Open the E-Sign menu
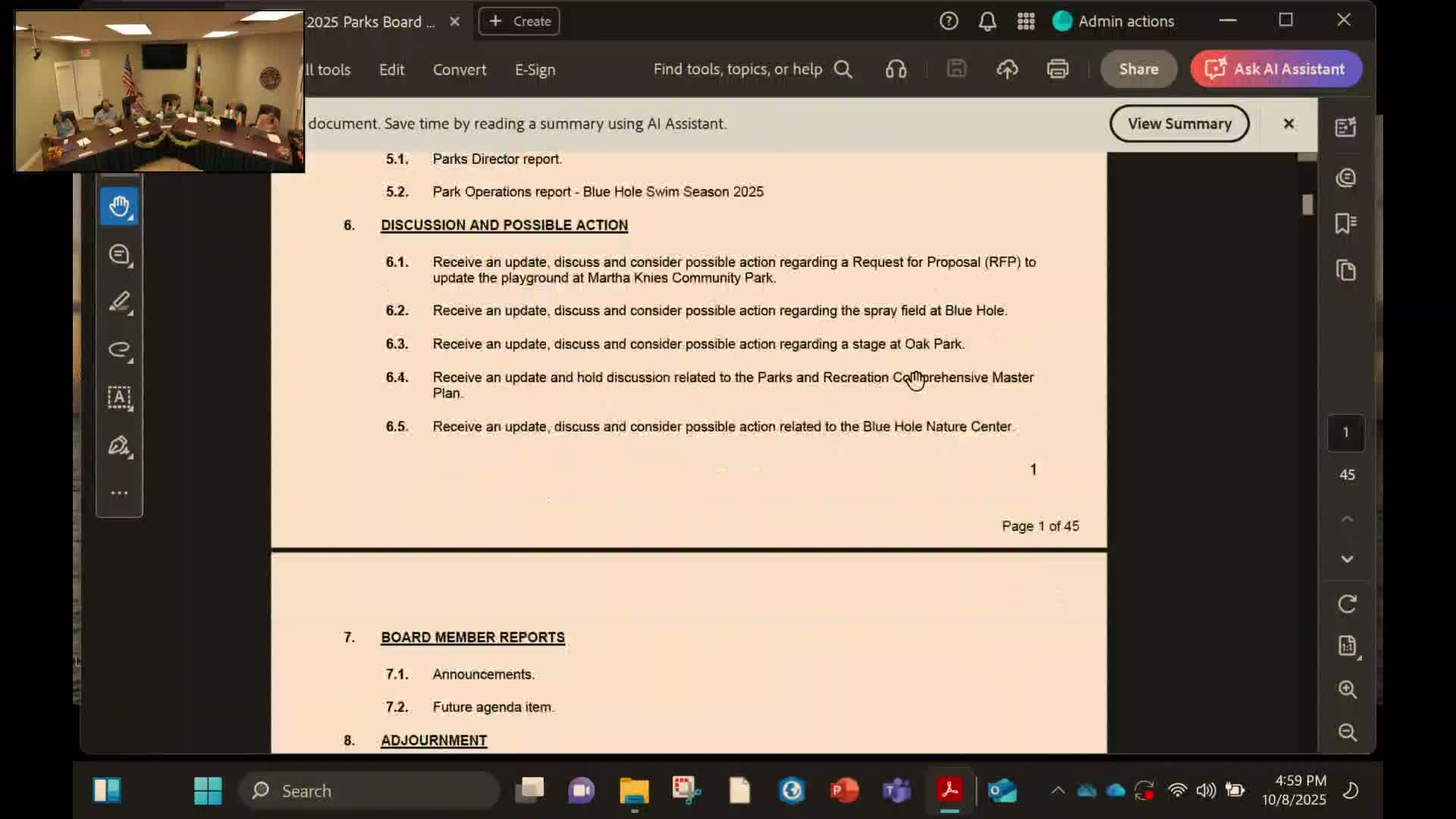Image resolution: width=1456 pixels, height=819 pixels. tap(535, 70)
